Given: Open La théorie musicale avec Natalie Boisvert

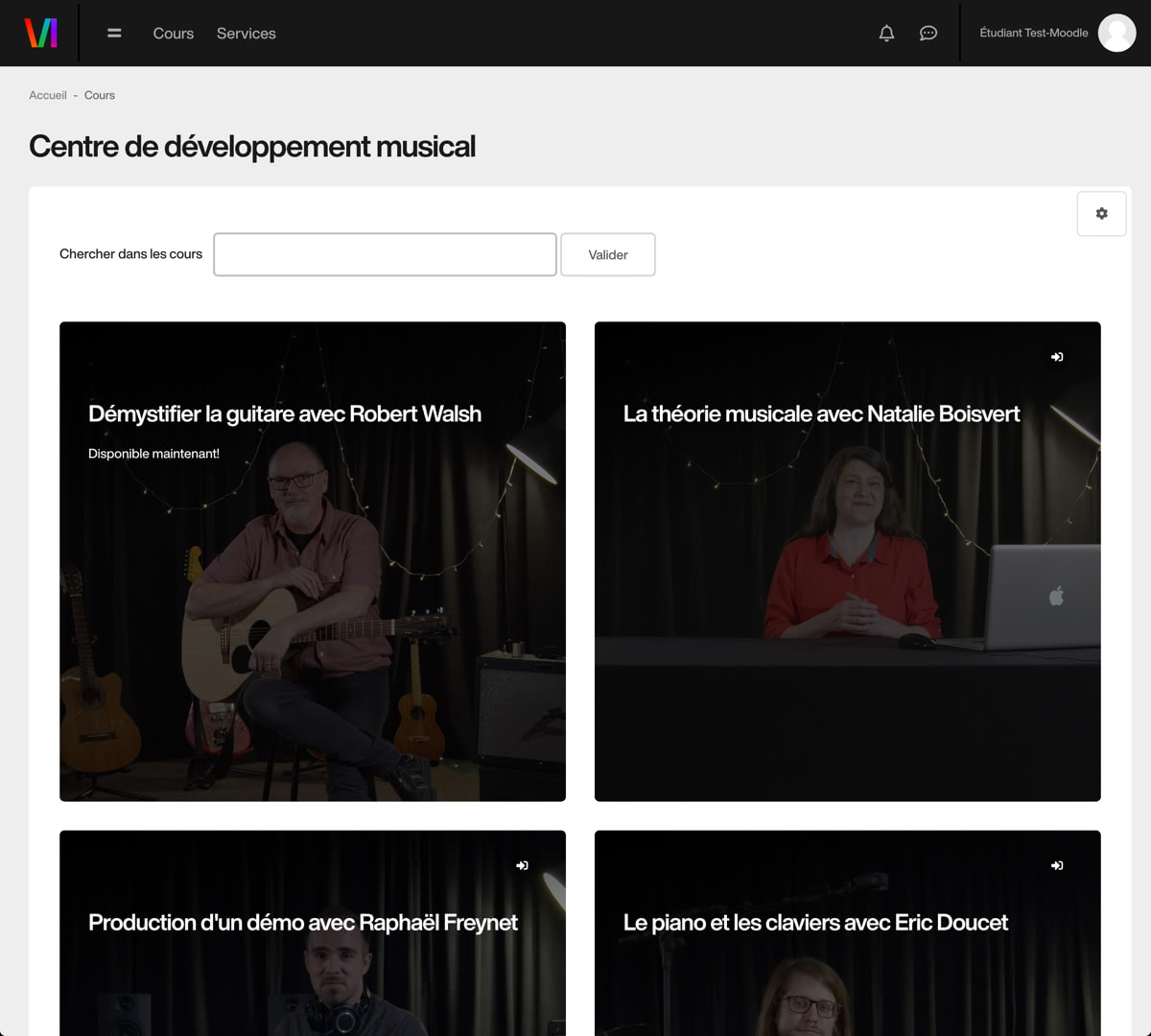Looking at the screenshot, I should [821, 413].
